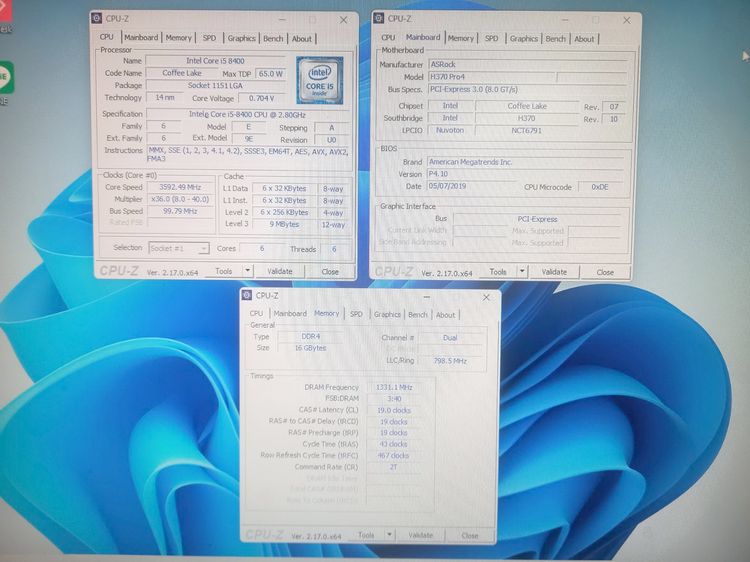Click the 65.0 W Max TDP value
Viewport: 750px width, 562px height.
[x=271, y=74]
